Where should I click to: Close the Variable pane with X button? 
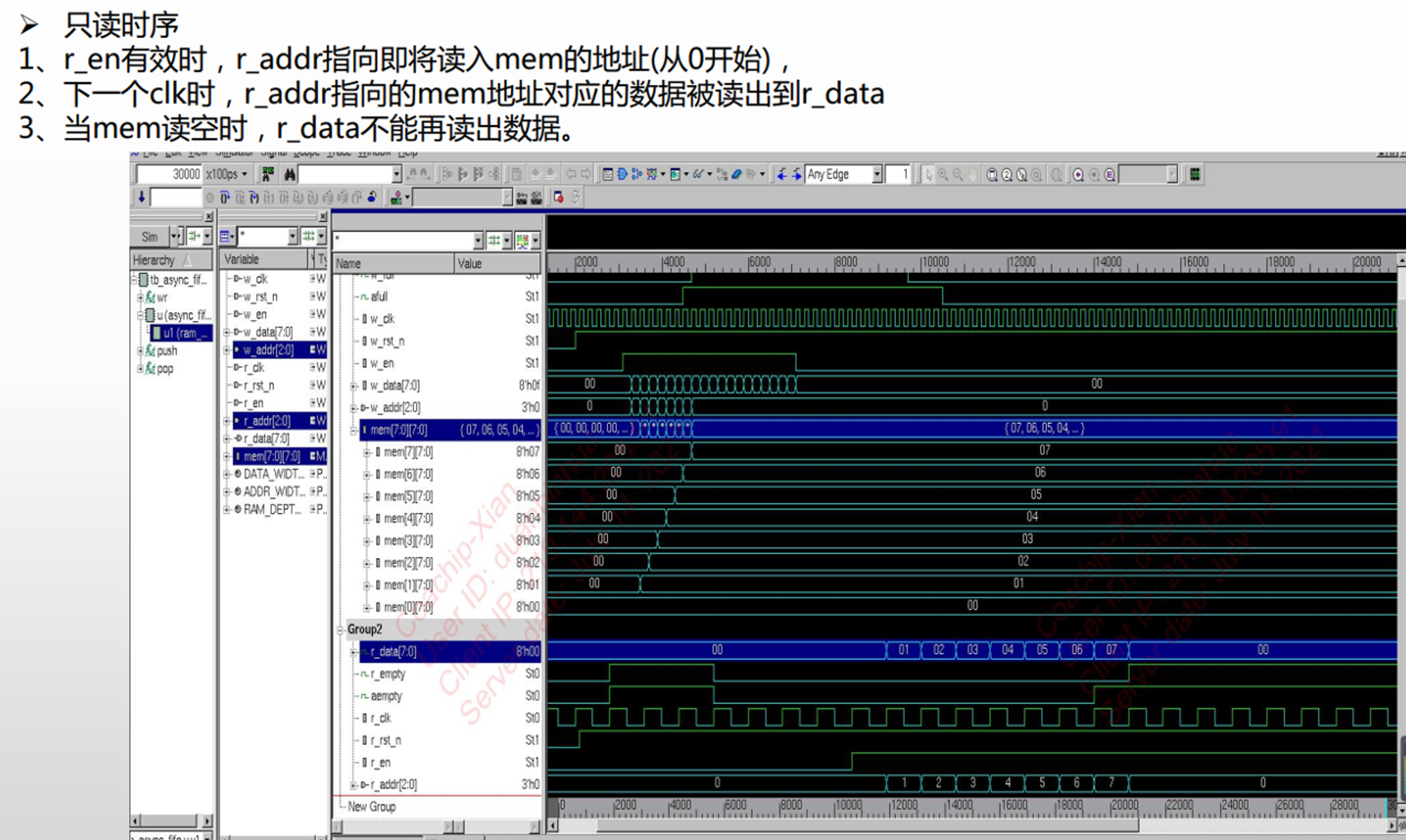pyautogui.click(x=322, y=216)
